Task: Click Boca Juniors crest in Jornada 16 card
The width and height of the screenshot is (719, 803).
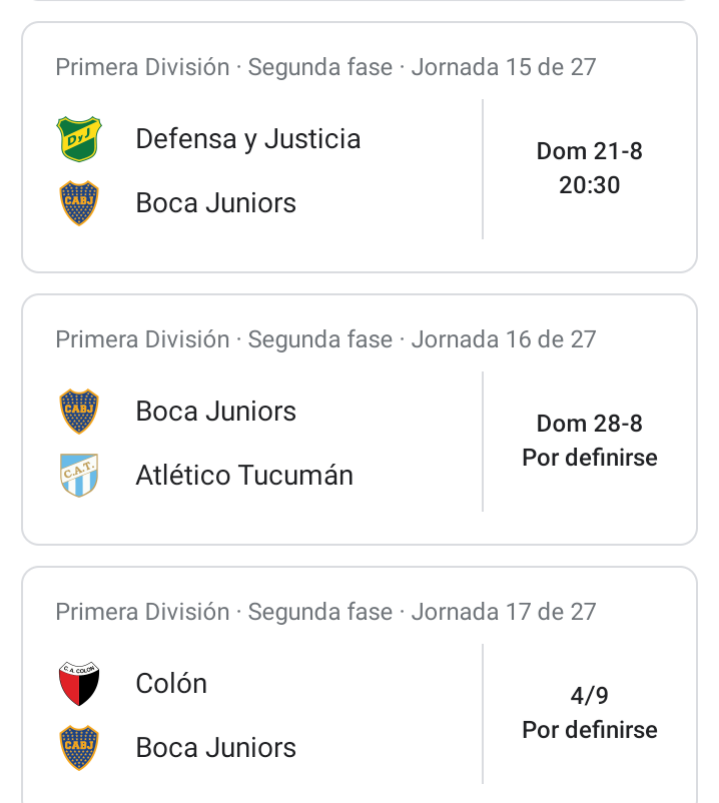Action: [x=79, y=411]
